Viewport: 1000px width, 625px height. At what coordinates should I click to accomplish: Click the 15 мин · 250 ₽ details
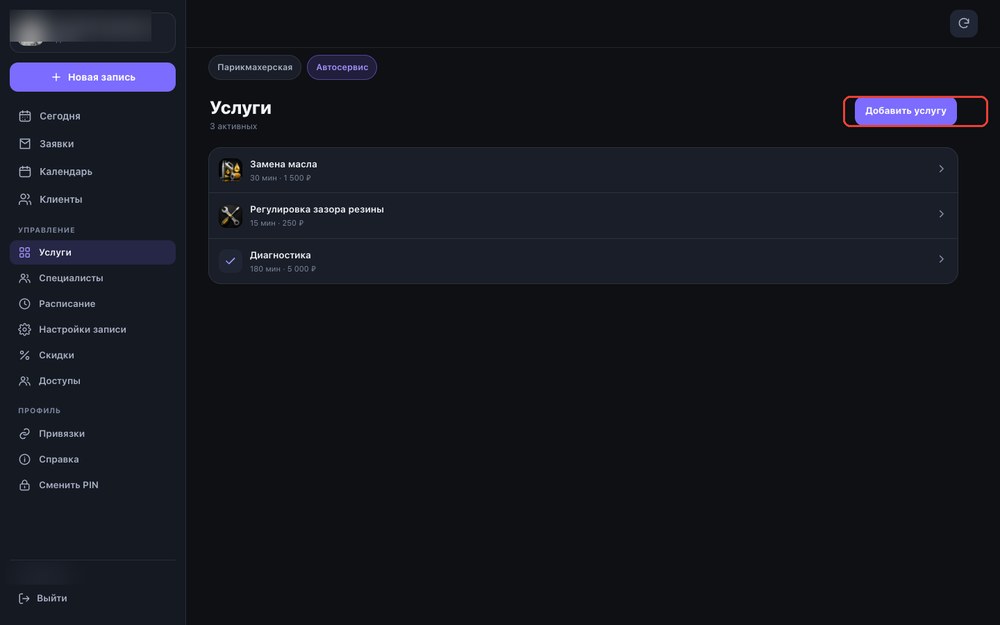coord(277,223)
